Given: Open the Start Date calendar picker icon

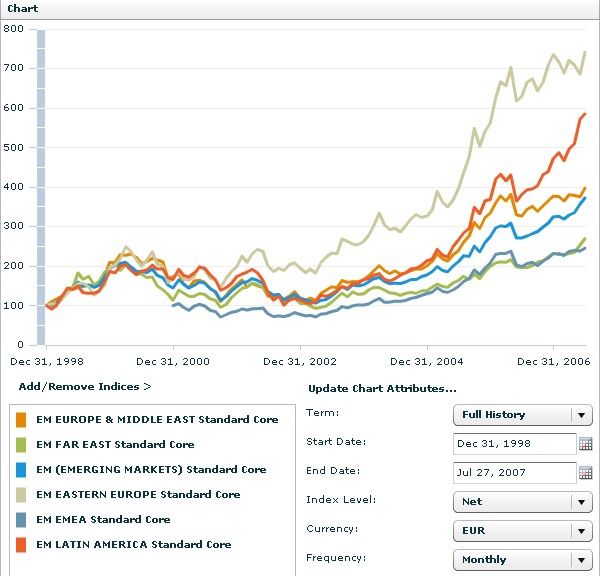Looking at the screenshot, I should coord(586,443).
